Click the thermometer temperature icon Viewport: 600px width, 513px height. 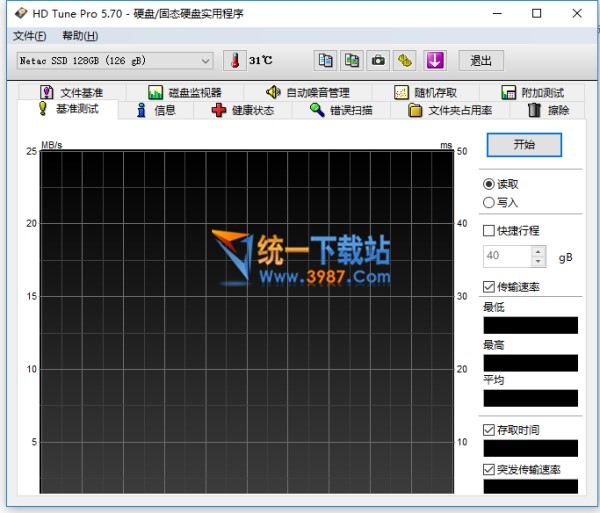click(235, 60)
